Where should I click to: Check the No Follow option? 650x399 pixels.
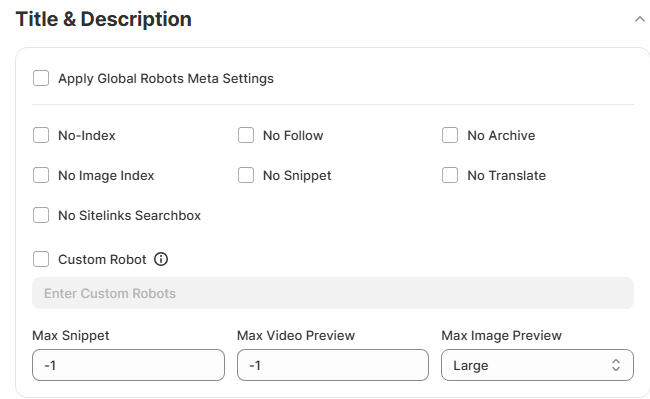(246, 135)
